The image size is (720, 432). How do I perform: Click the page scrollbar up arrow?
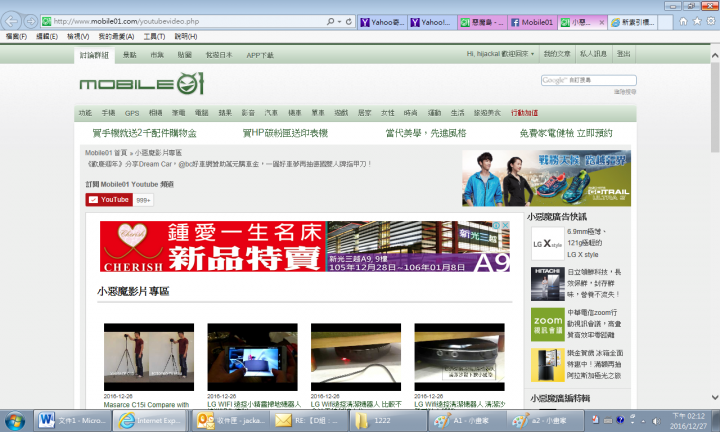(715, 56)
